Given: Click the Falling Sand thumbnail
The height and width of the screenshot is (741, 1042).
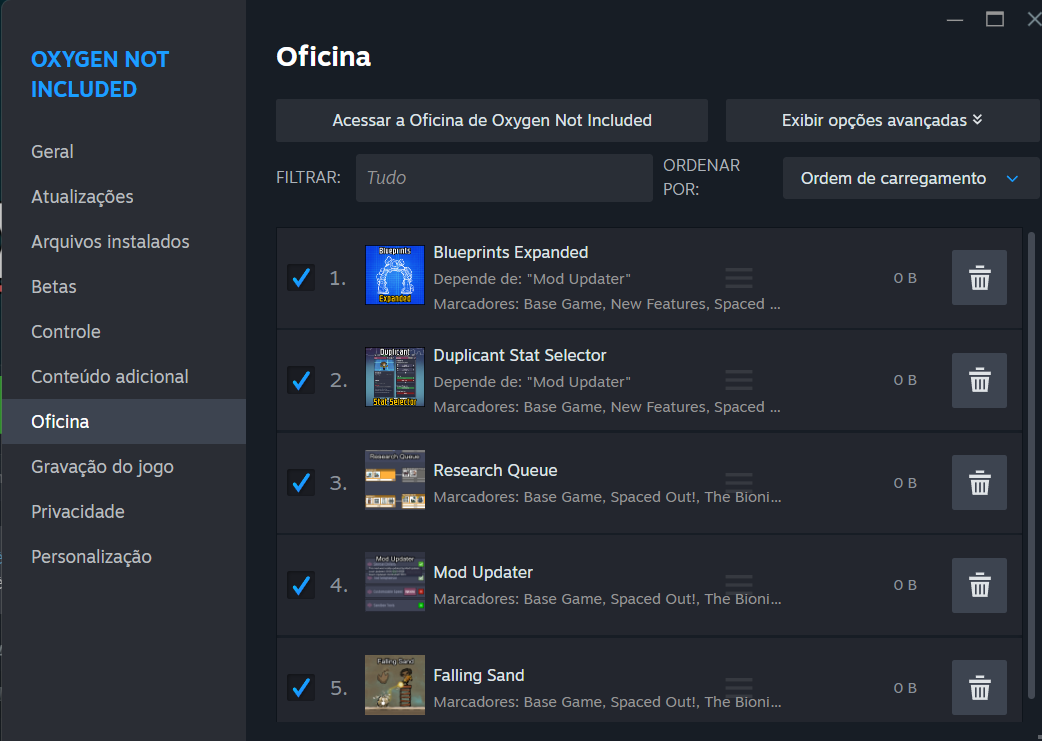Looking at the screenshot, I should click(x=395, y=685).
